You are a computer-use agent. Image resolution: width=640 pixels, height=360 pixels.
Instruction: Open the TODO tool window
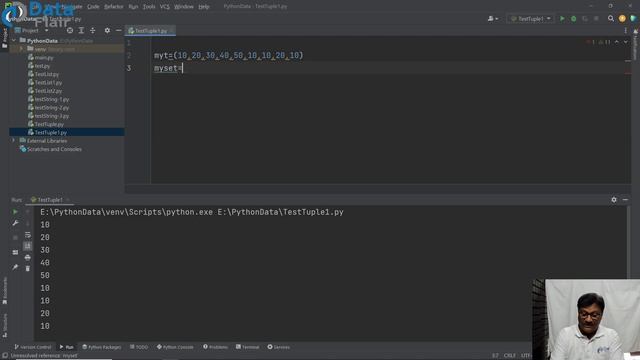click(139, 347)
